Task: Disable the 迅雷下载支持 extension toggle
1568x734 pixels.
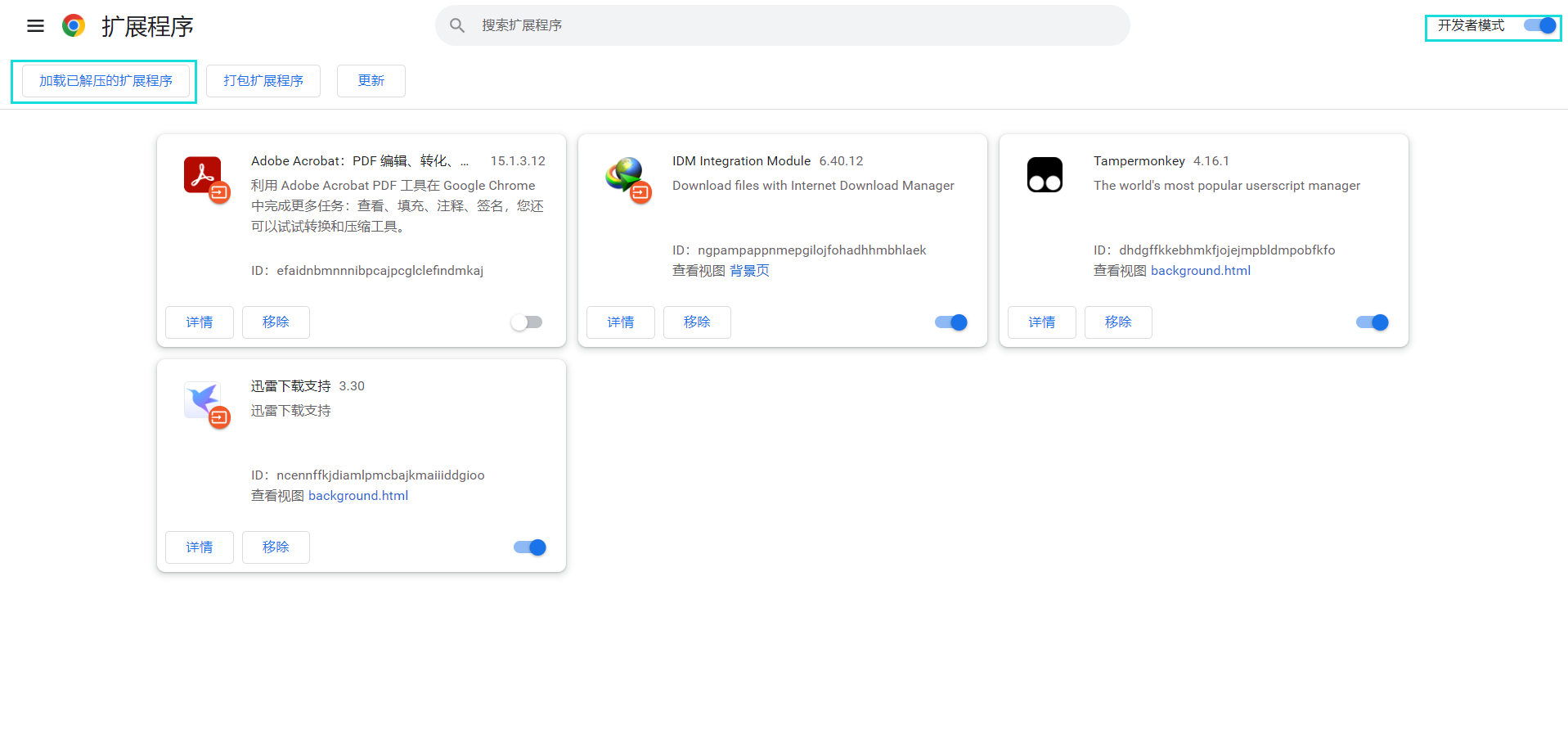Action: coord(530,547)
